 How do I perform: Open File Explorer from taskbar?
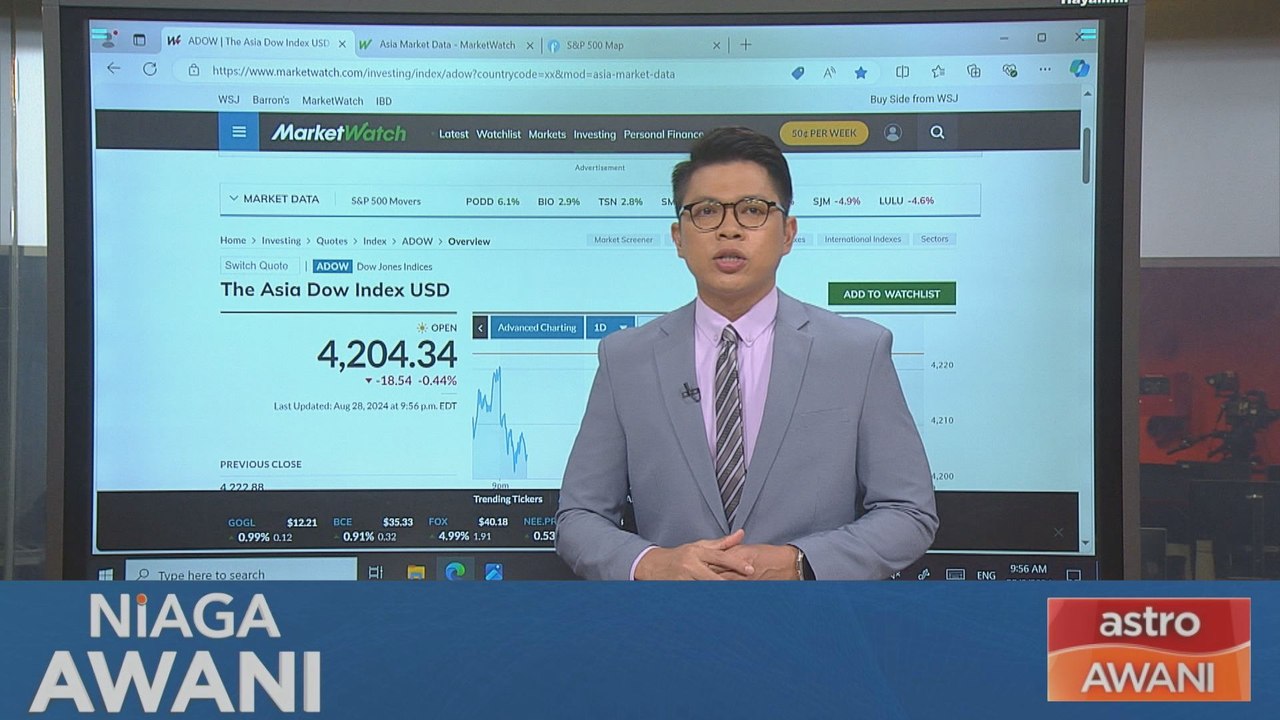point(416,572)
